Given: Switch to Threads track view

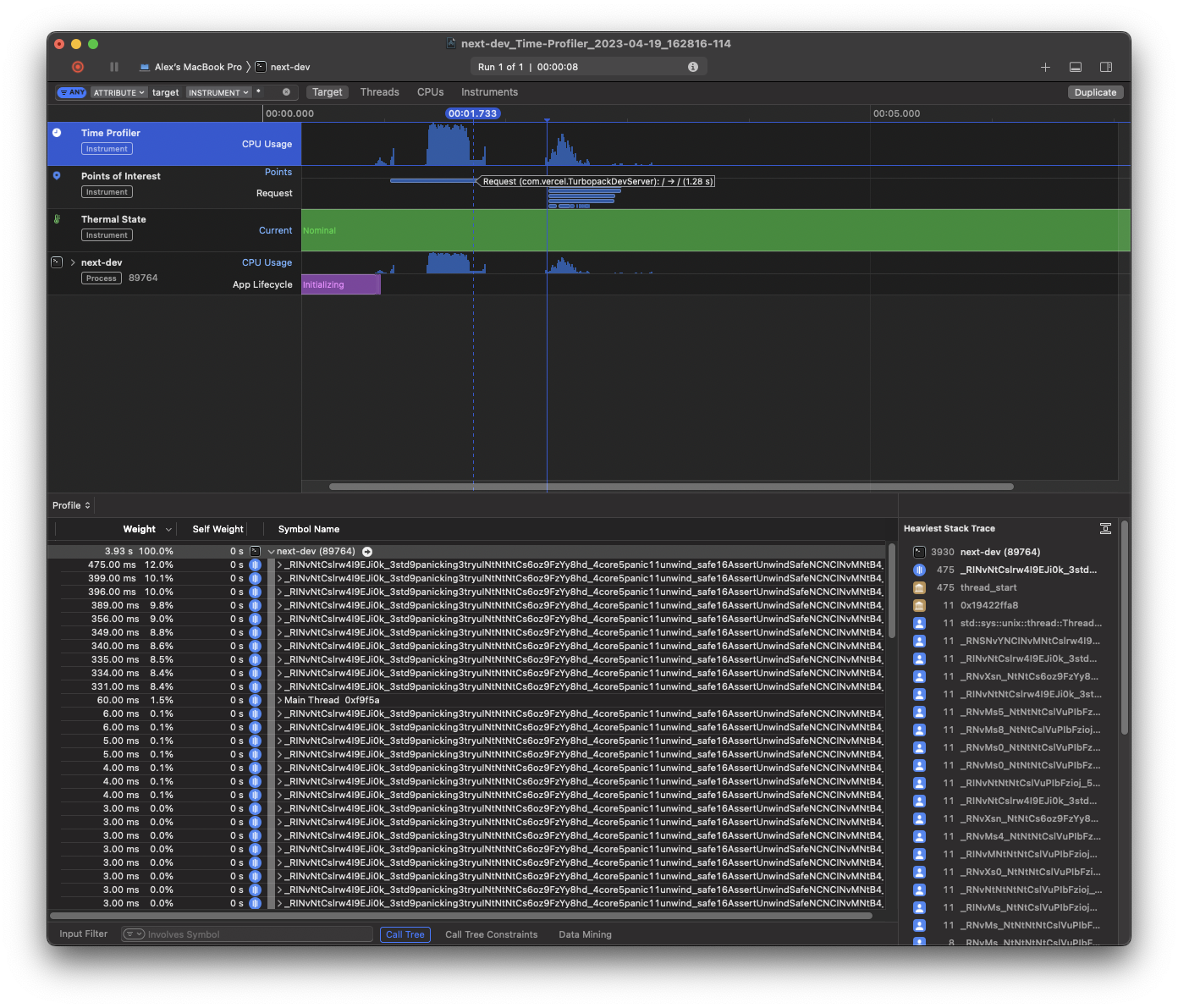Looking at the screenshot, I should [x=379, y=92].
